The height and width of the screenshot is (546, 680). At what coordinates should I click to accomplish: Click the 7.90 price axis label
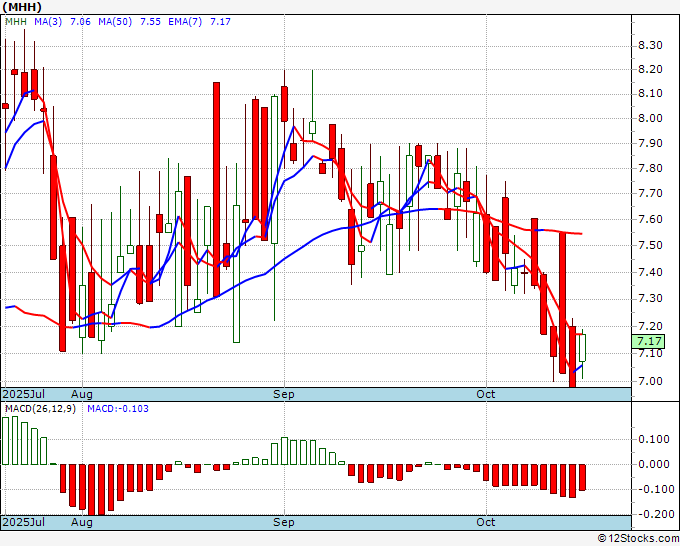point(650,144)
